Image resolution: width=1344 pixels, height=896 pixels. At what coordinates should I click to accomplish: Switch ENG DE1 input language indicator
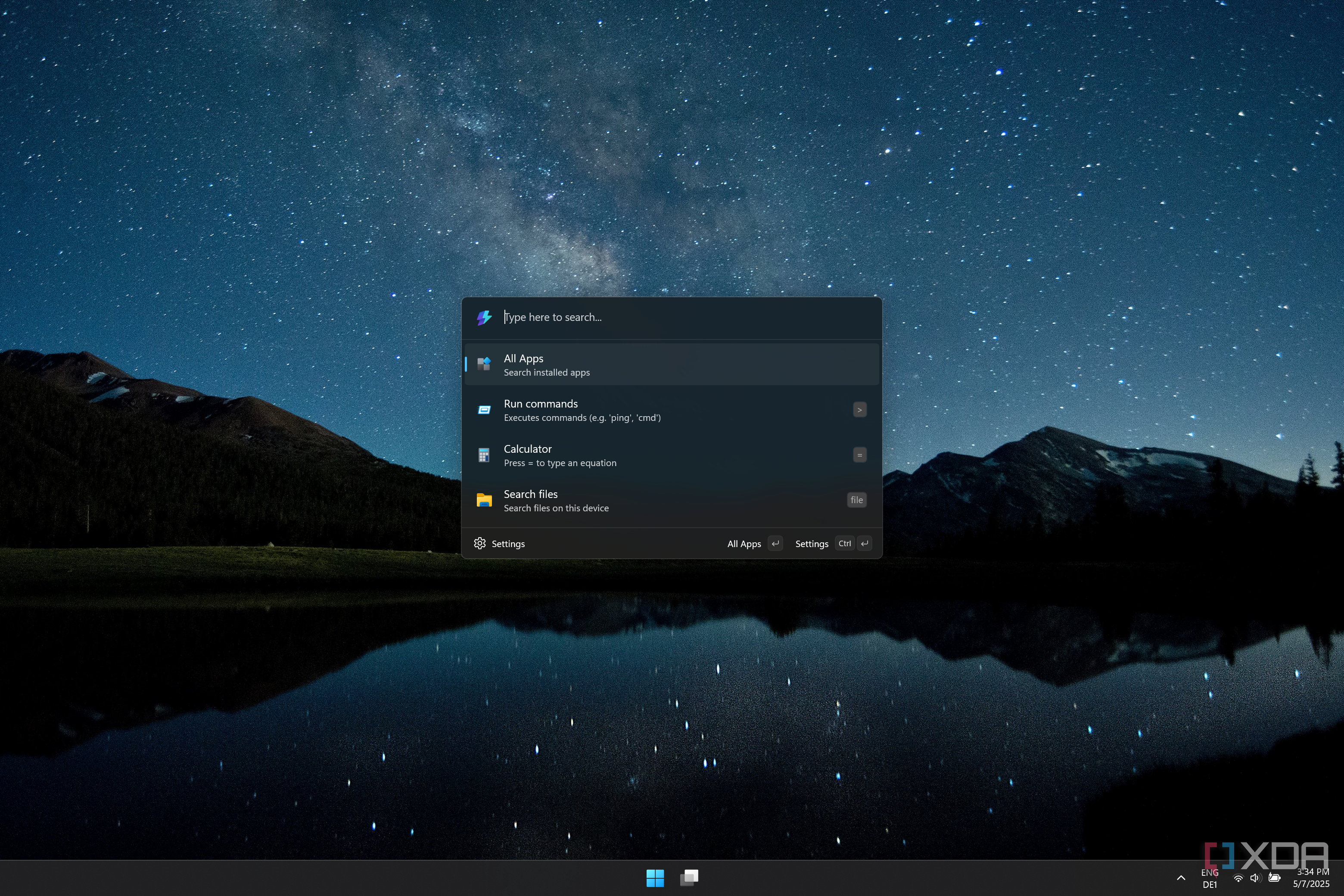(1210, 878)
